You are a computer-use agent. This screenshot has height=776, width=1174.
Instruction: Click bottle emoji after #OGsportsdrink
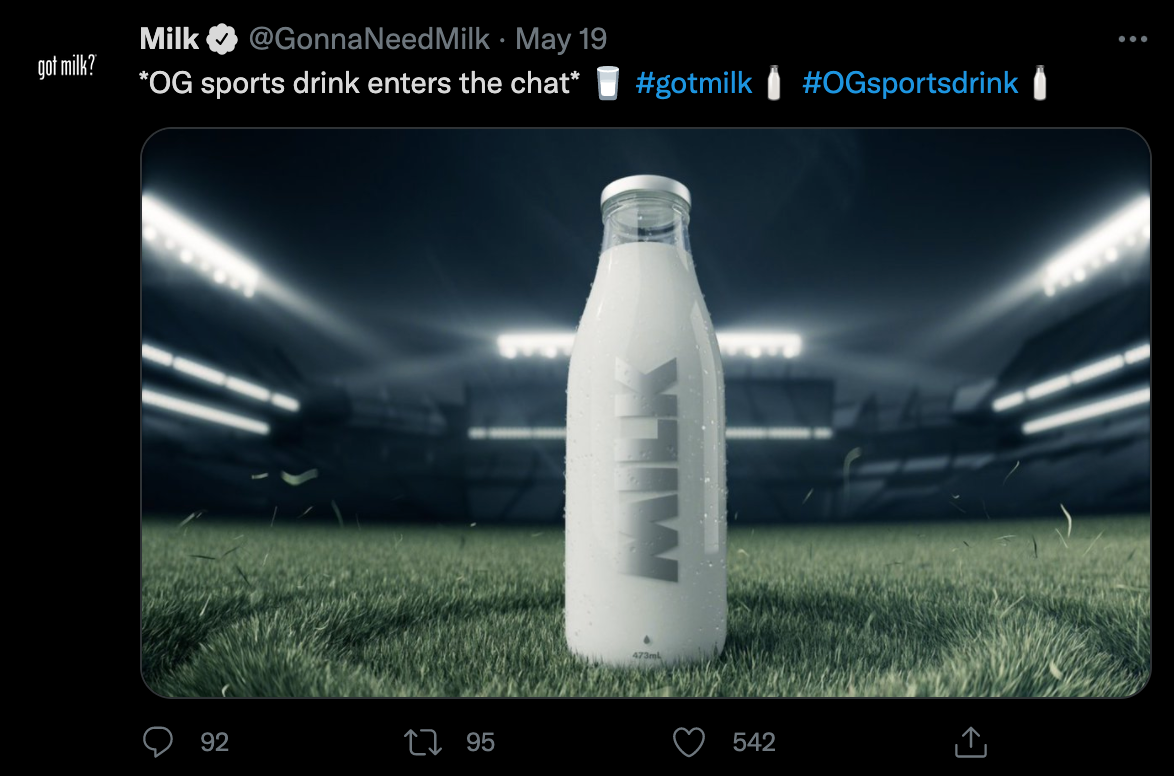[1039, 82]
